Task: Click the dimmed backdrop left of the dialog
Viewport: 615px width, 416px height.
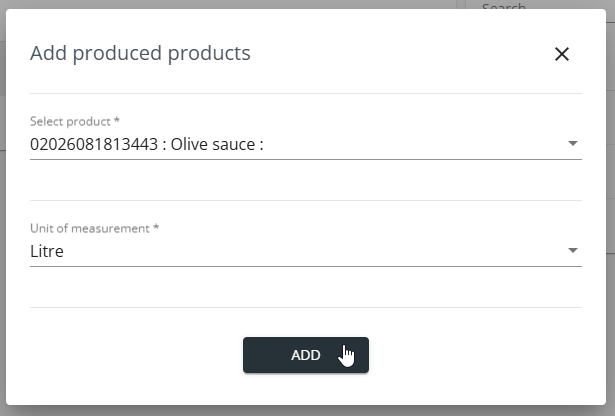Action: pyautogui.click(x=2, y=208)
